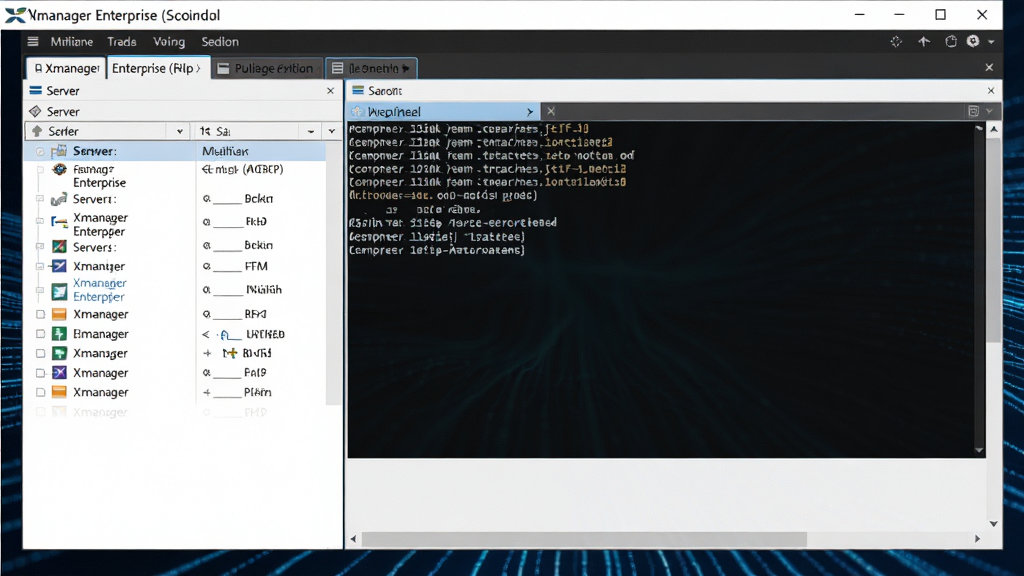Image resolution: width=1024 pixels, height=576 pixels.
Task: Click the crosshair target icon in top toolbar
Action: pos(896,42)
